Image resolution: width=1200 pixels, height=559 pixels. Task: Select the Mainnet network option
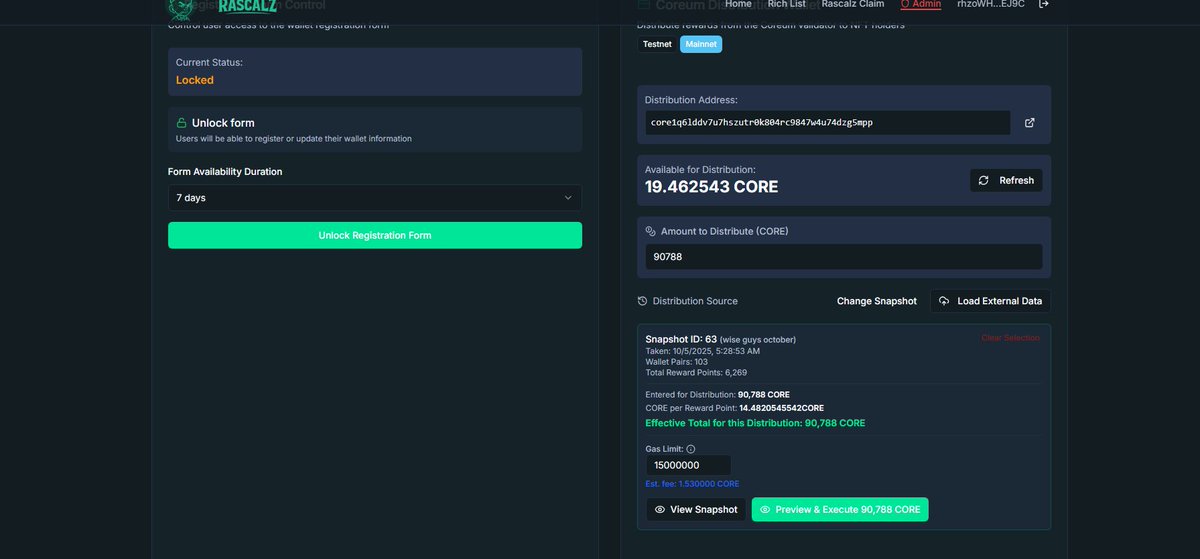pyautogui.click(x=701, y=44)
